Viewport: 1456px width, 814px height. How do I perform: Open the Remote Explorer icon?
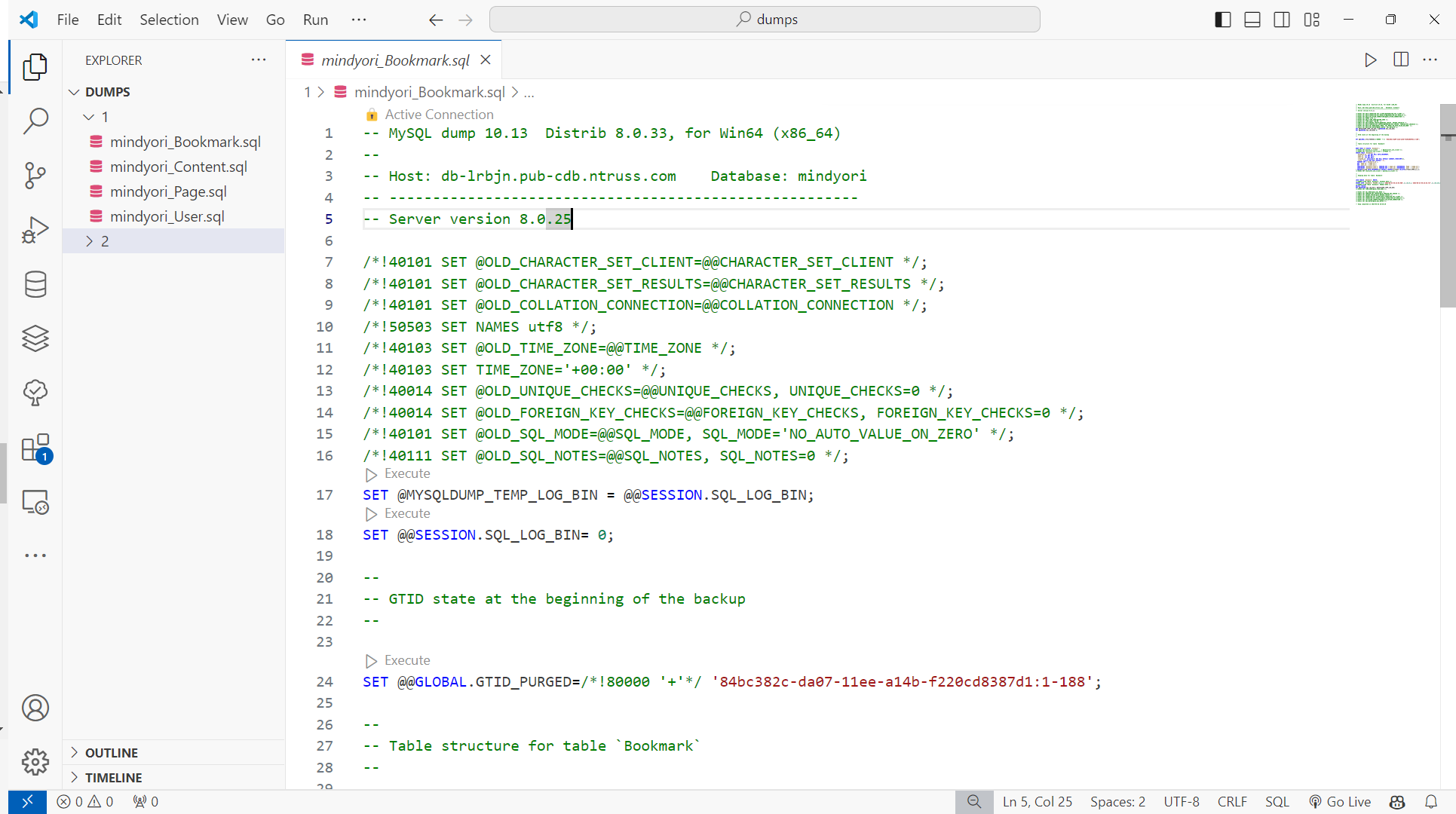click(35, 502)
